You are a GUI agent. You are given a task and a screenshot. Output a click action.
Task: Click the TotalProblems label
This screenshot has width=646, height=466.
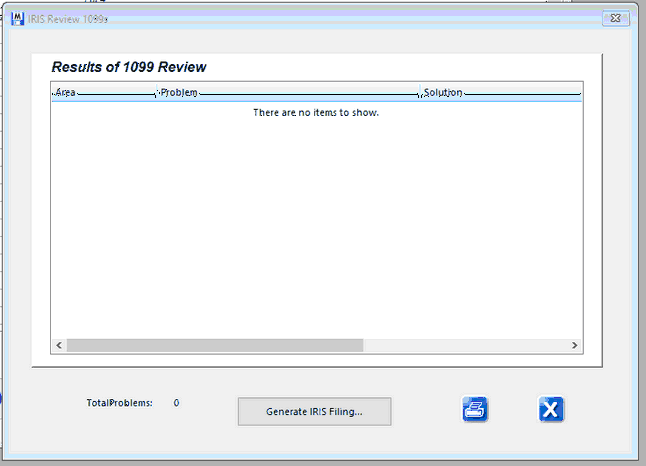[119, 403]
